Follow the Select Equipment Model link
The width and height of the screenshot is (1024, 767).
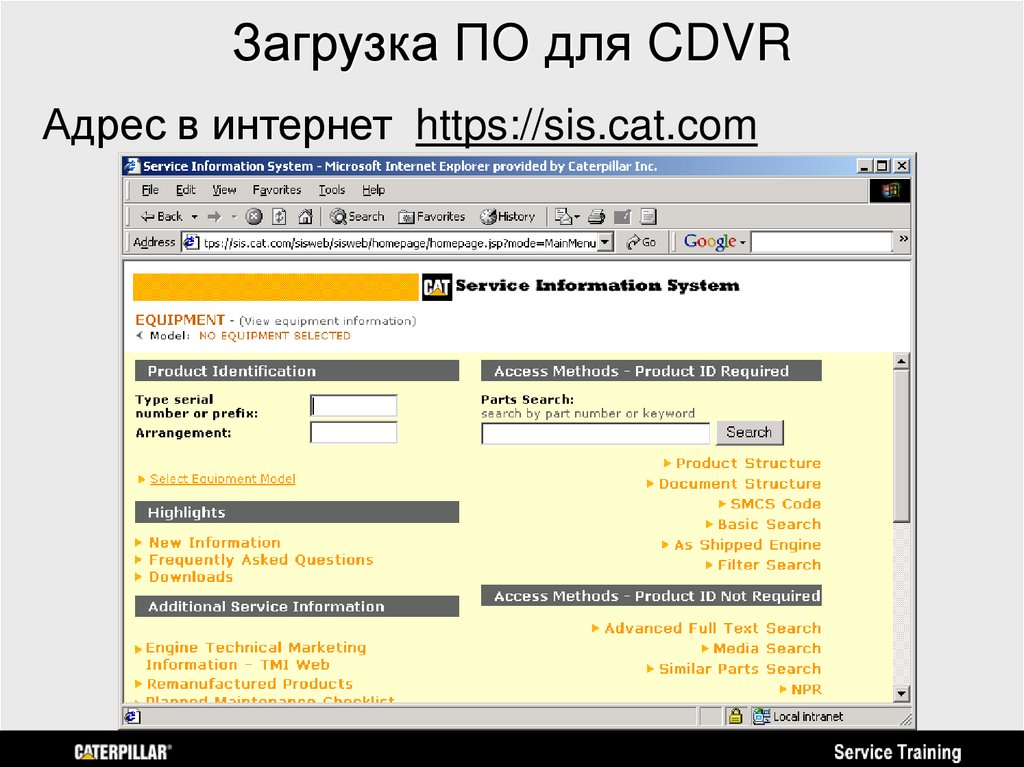pos(221,479)
